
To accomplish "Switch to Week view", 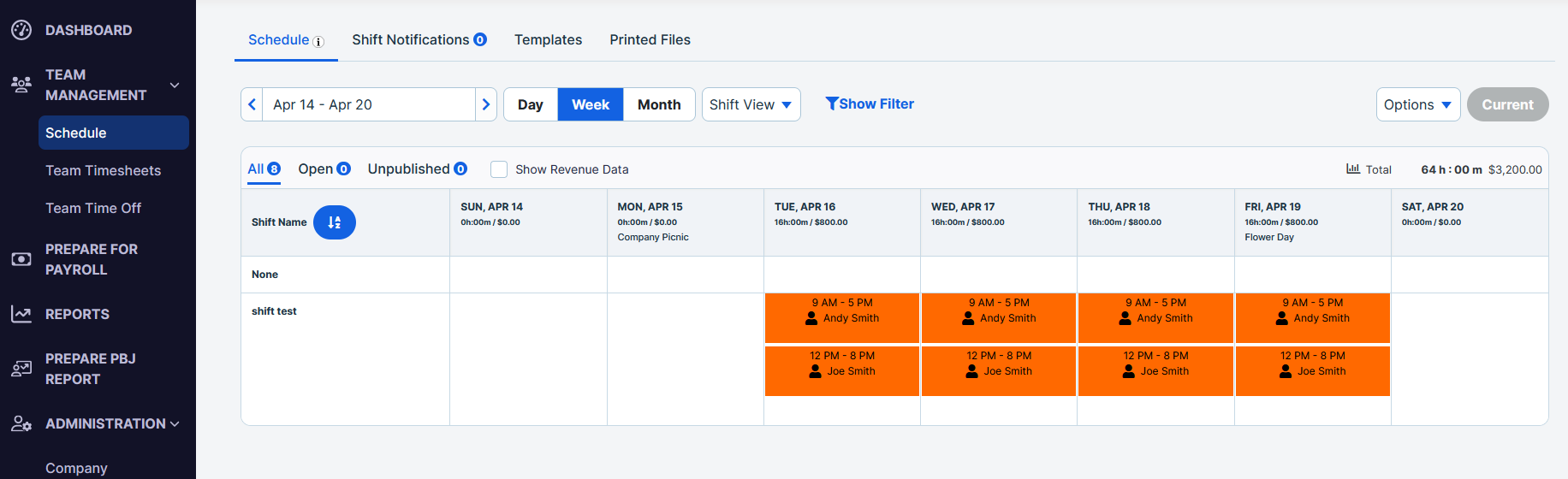I will [x=591, y=104].
